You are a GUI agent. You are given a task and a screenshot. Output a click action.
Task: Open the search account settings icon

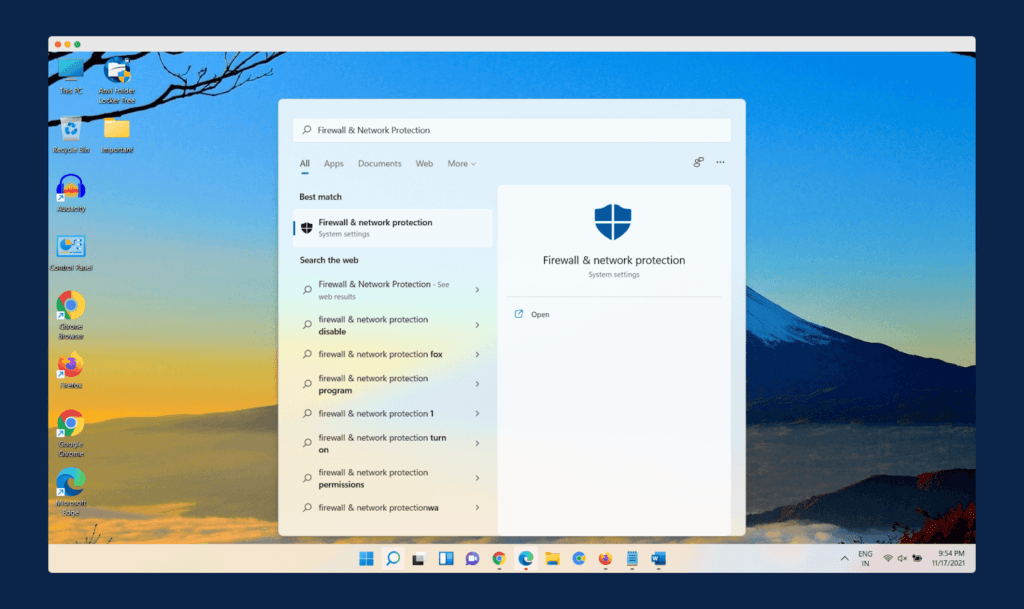pyautogui.click(x=699, y=162)
